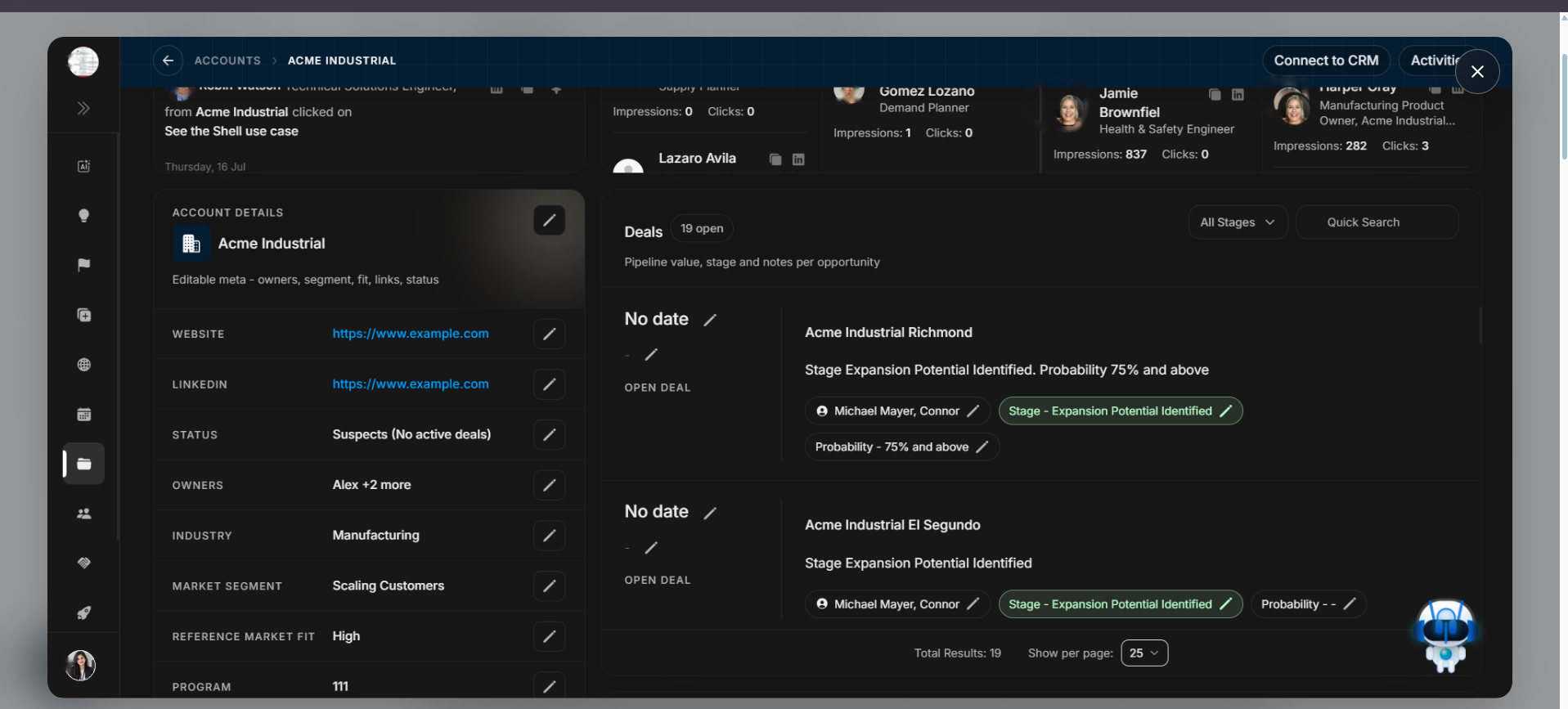This screenshot has width=1568, height=709.
Task: Click the ACCOUNTS breadcrumb
Action: (x=227, y=61)
